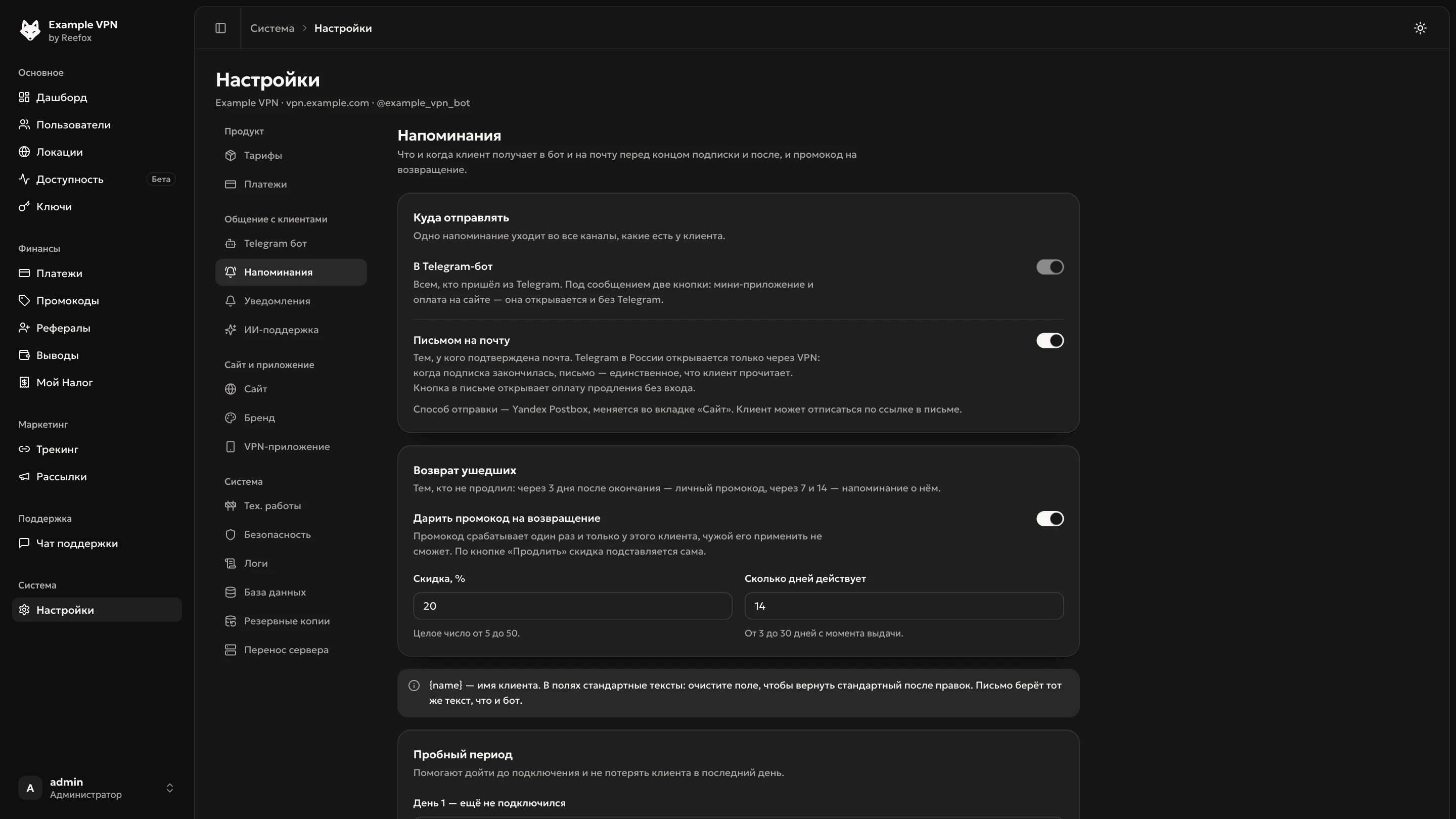Open Рассылки via its megaphone icon
Image resolution: width=1456 pixels, height=819 pixels.
[24, 476]
